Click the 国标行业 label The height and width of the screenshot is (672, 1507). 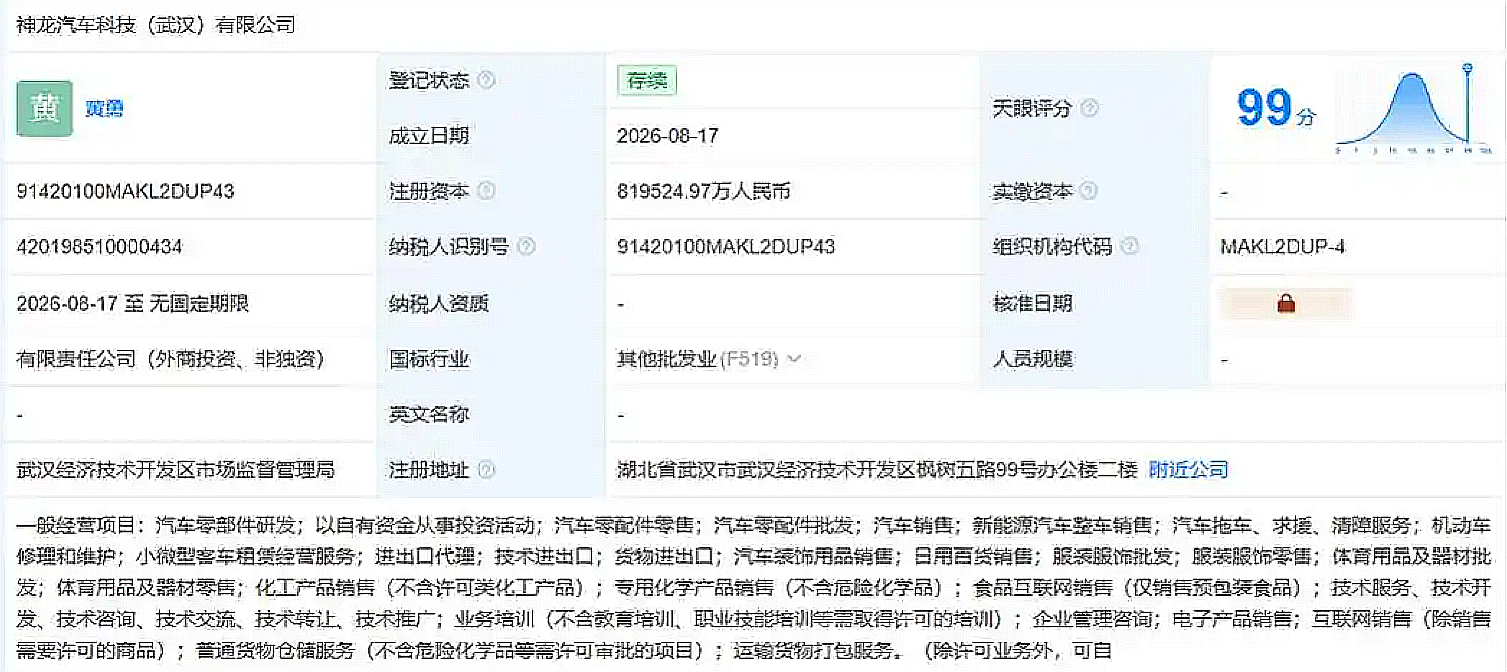[429, 358]
